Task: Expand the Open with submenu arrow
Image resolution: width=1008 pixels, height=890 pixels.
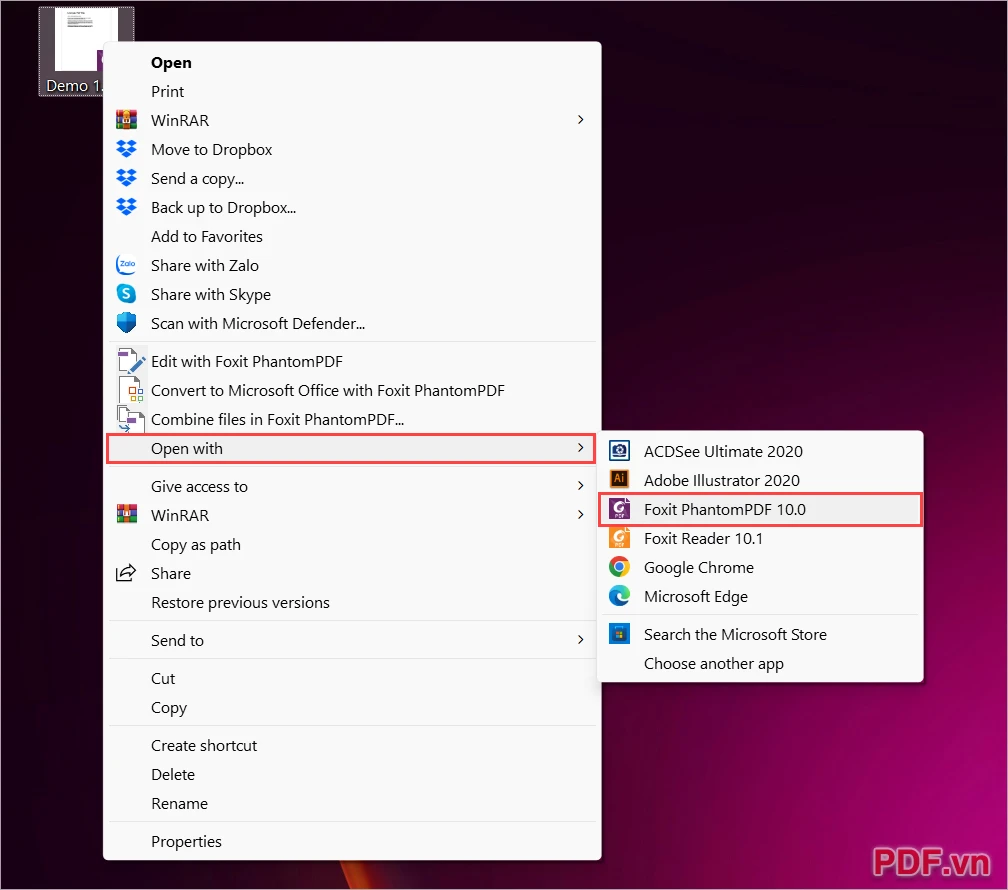Action: pyautogui.click(x=580, y=448)
